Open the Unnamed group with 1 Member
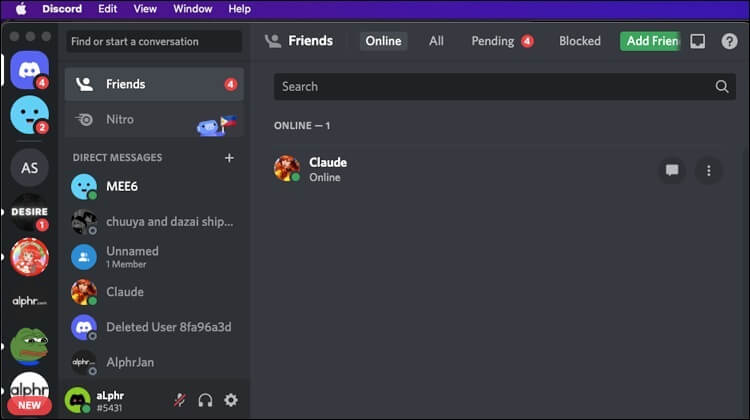Screen dimensions: 750x420 [x=154, y=257]
